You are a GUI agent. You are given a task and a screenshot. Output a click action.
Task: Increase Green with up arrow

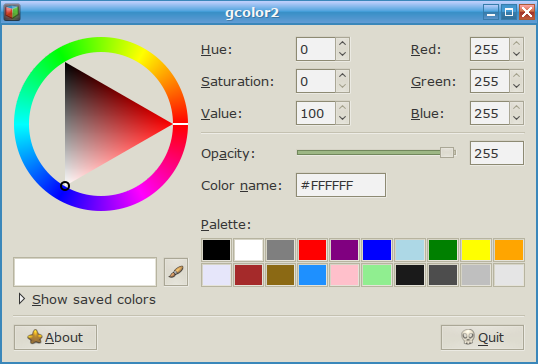(516, 75)
